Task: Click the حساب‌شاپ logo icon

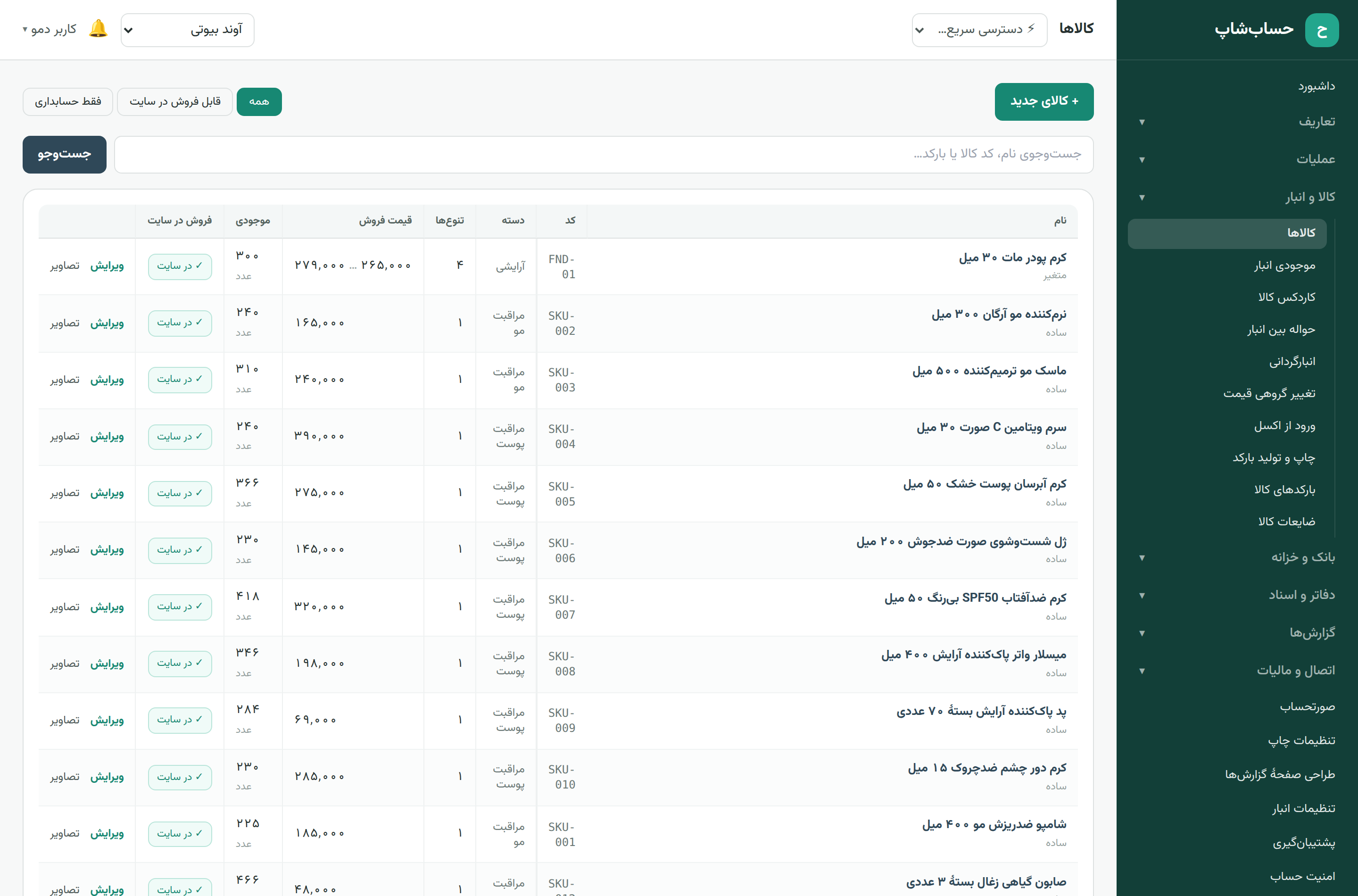Action: [1321, 30]
